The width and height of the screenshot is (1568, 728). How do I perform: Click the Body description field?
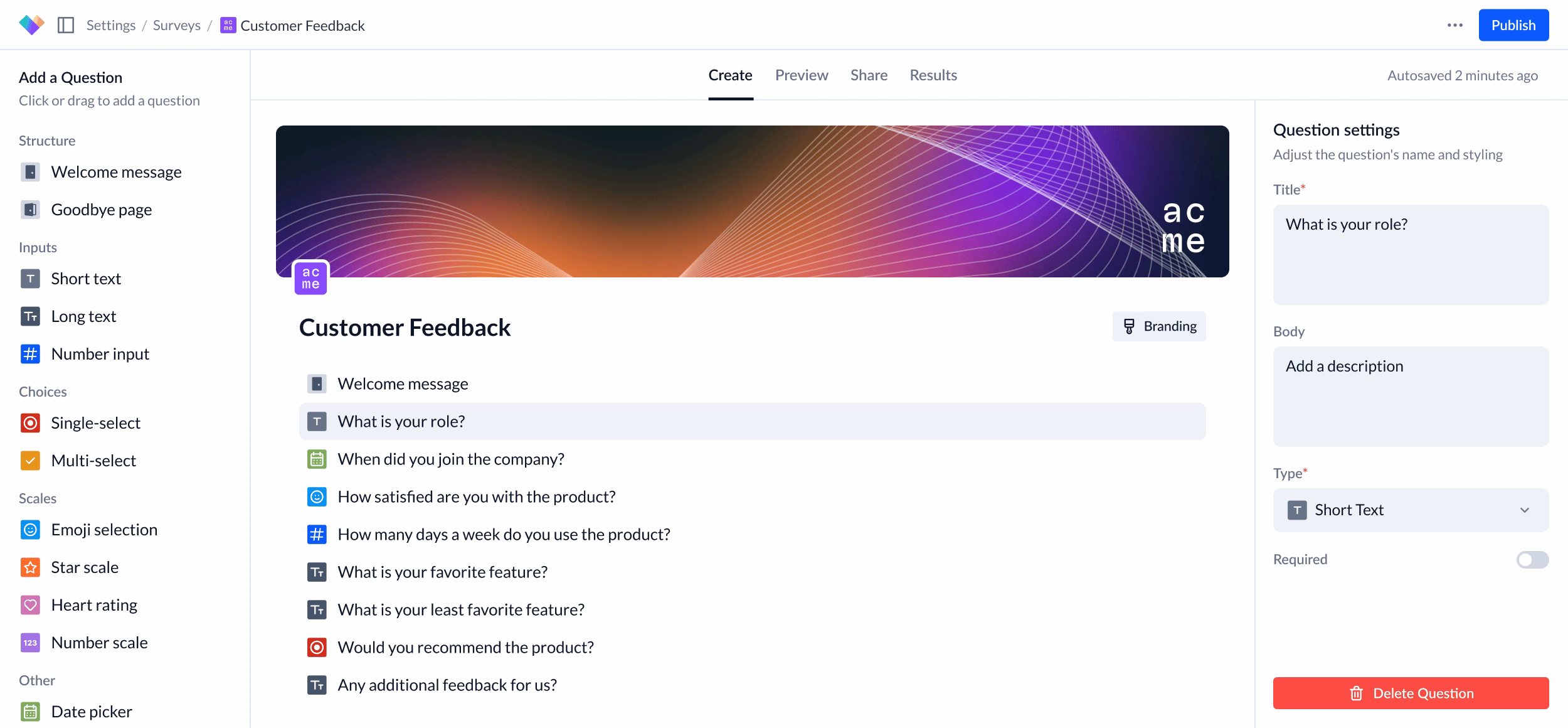(x=1410, y=397)
